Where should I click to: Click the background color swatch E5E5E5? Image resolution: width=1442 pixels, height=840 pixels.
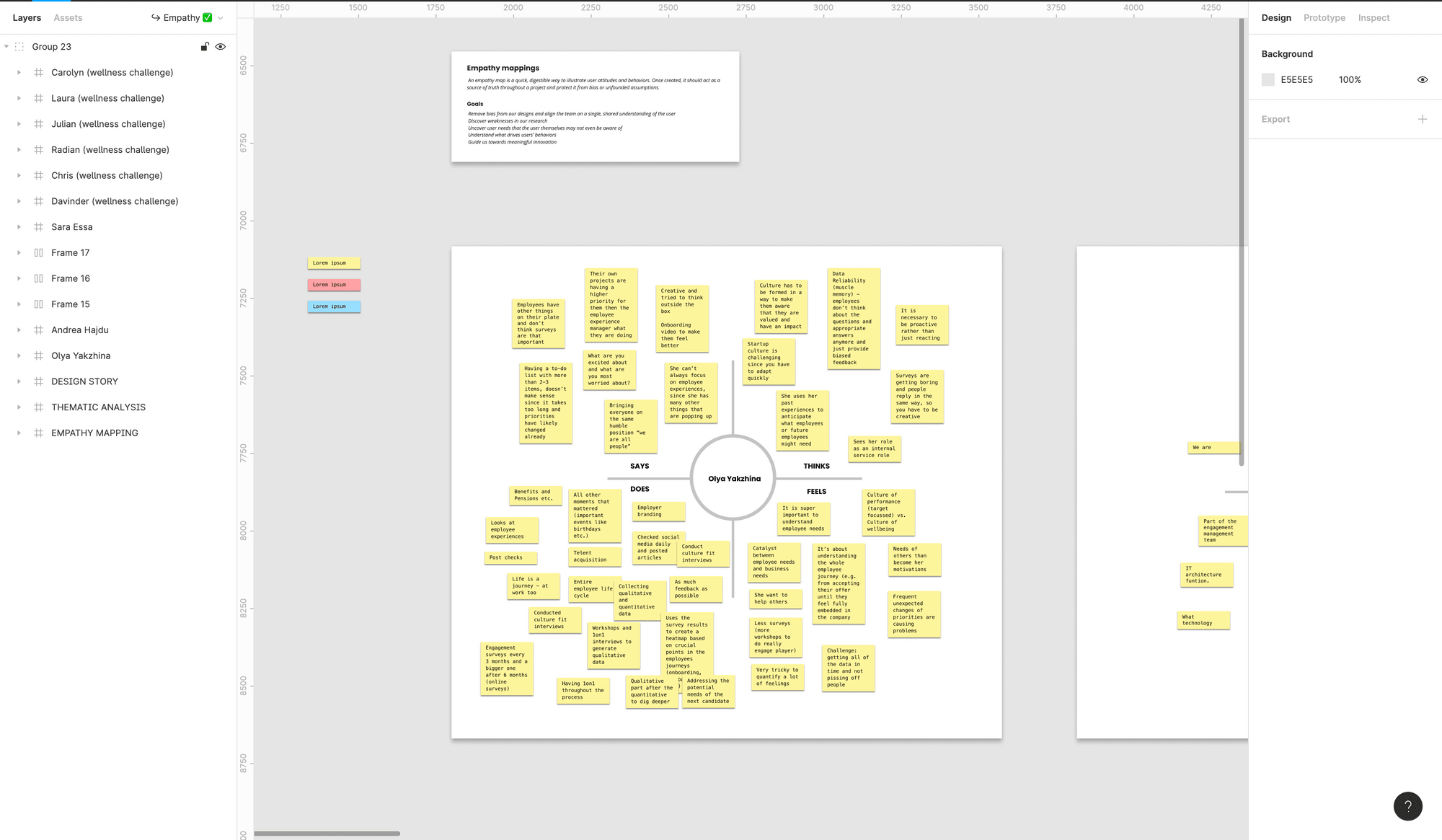1268,79
